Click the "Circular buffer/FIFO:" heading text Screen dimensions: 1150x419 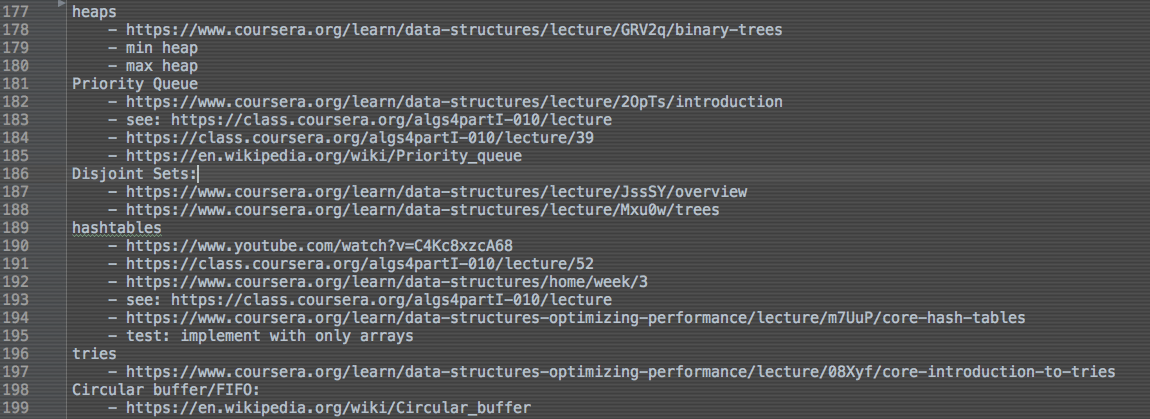coord(165,390)
